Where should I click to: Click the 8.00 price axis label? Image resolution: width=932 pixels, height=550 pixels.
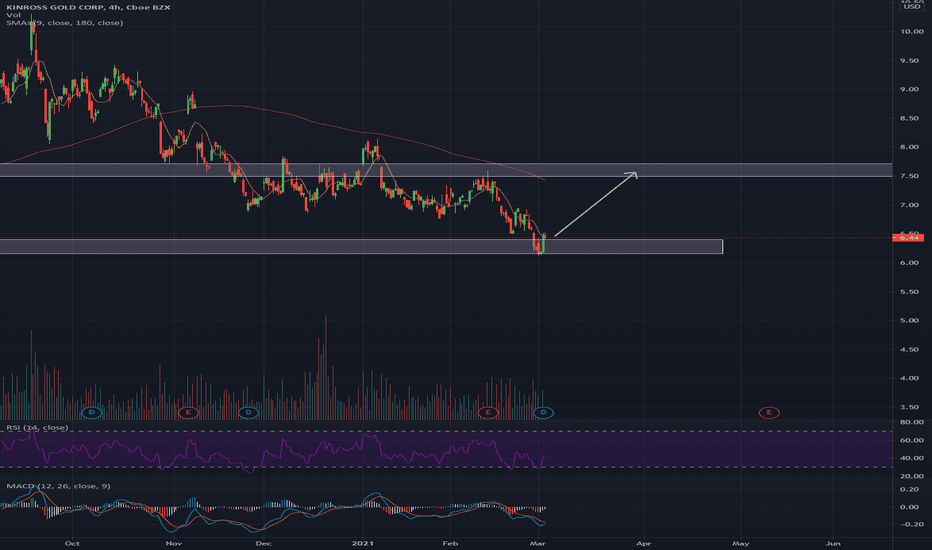(x=911, y=146)
